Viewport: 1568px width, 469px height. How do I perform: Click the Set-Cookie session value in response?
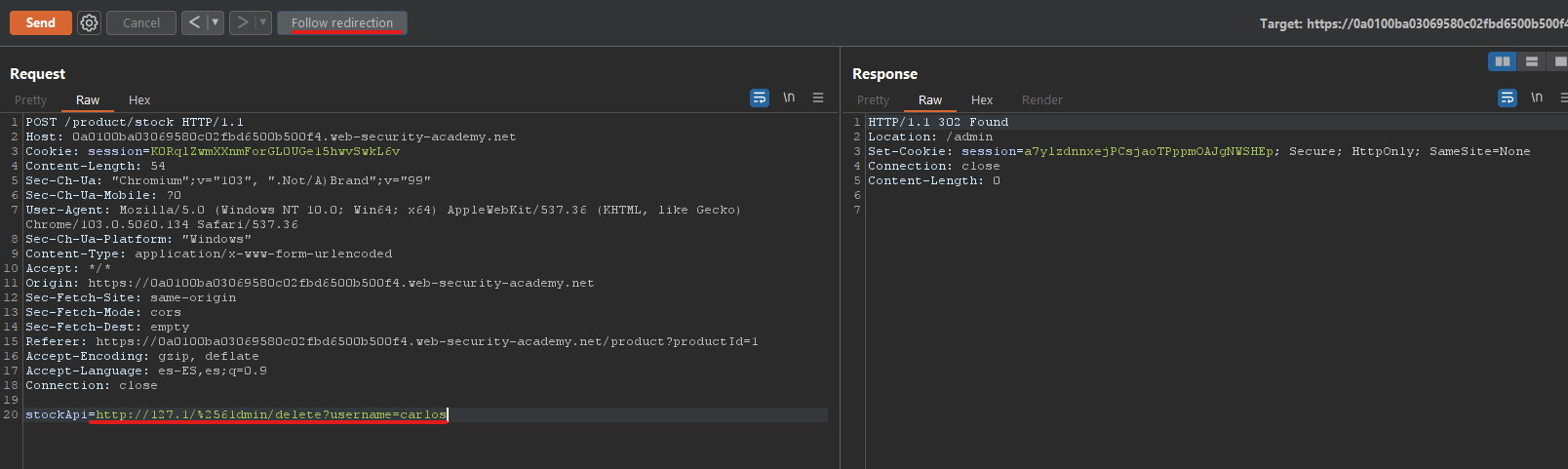coord(1149,151)
